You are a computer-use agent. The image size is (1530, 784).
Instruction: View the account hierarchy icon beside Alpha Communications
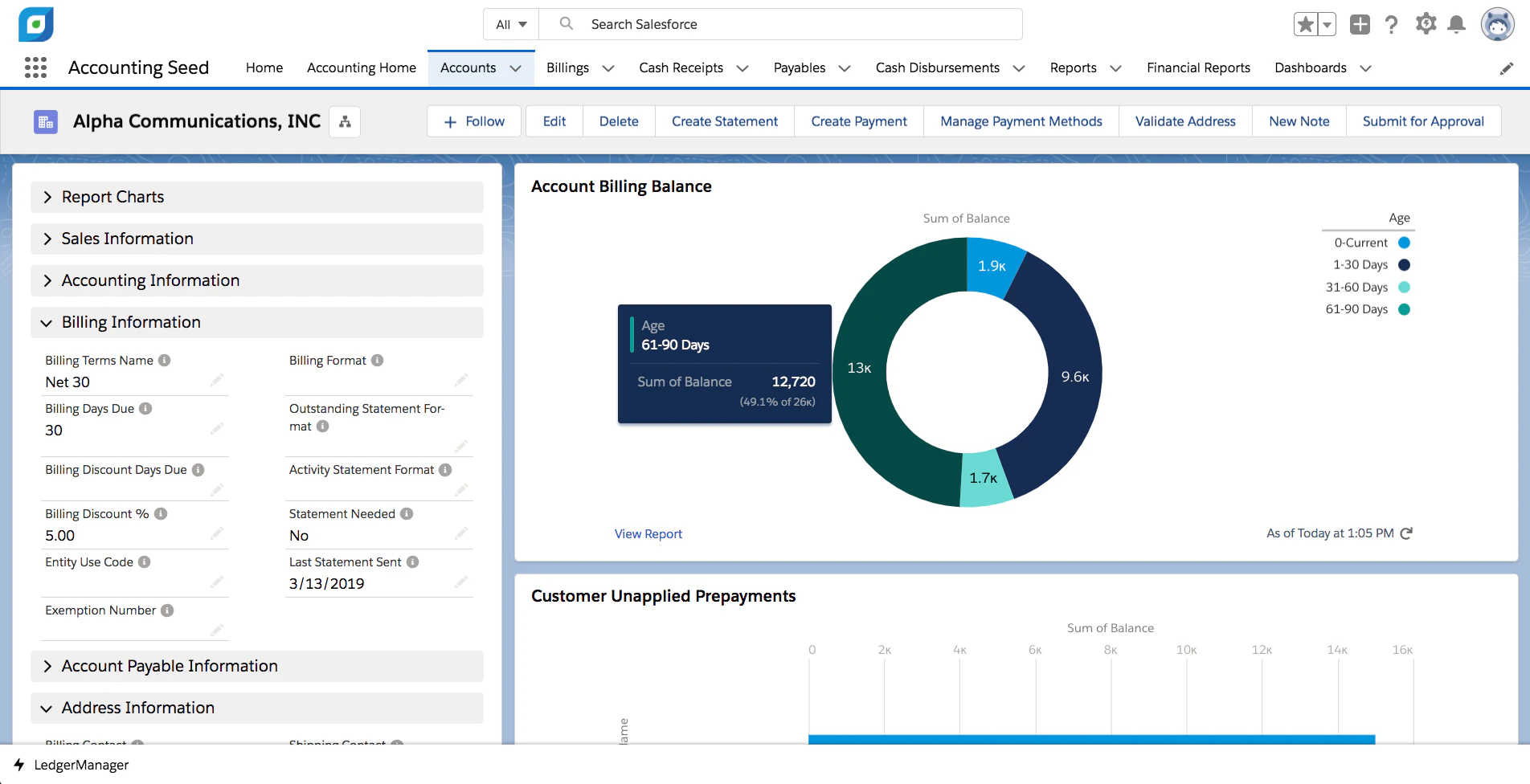coord(345,121)
